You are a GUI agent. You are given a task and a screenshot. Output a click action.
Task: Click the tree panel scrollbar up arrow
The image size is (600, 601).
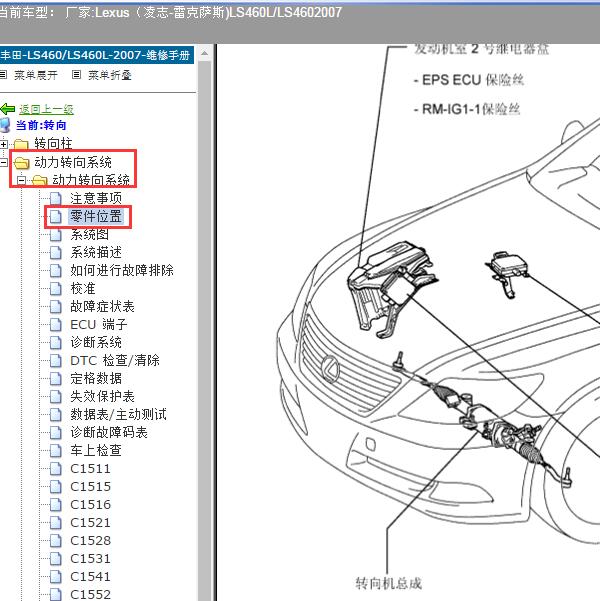click(x=205, y=54)
